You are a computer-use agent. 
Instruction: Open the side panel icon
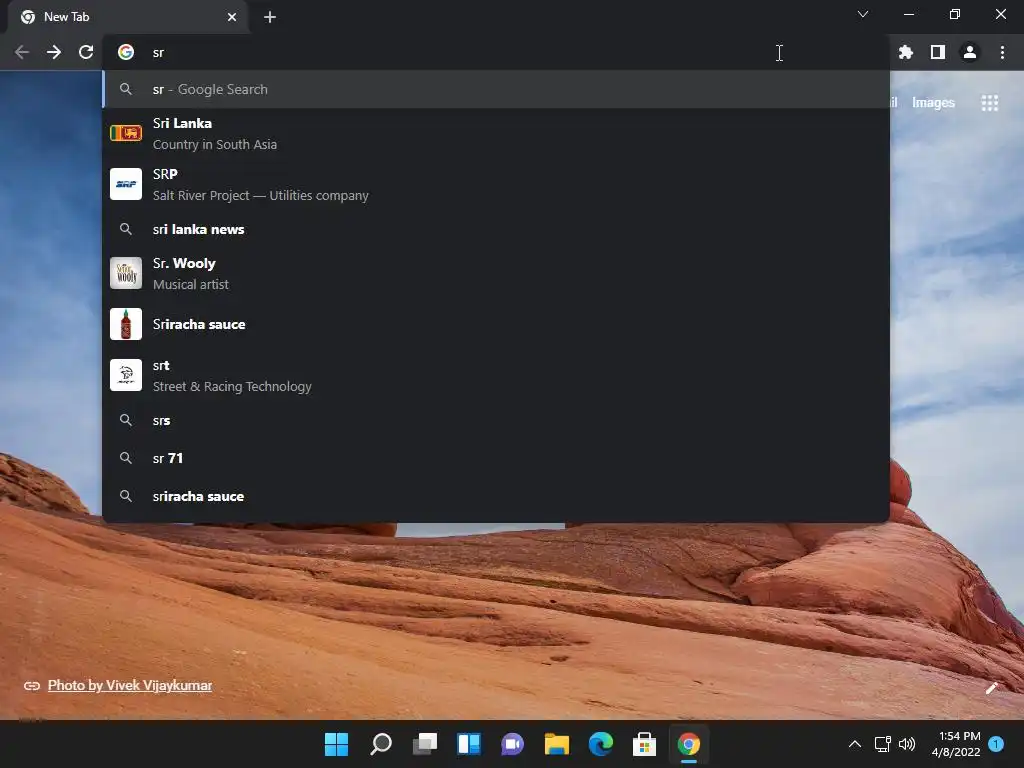point(938,52)
